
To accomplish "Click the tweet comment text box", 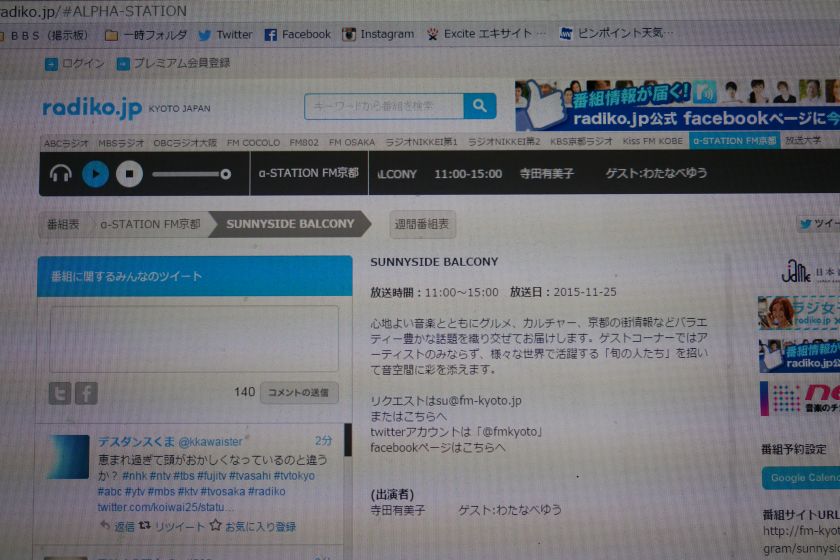I will point(194,339).
